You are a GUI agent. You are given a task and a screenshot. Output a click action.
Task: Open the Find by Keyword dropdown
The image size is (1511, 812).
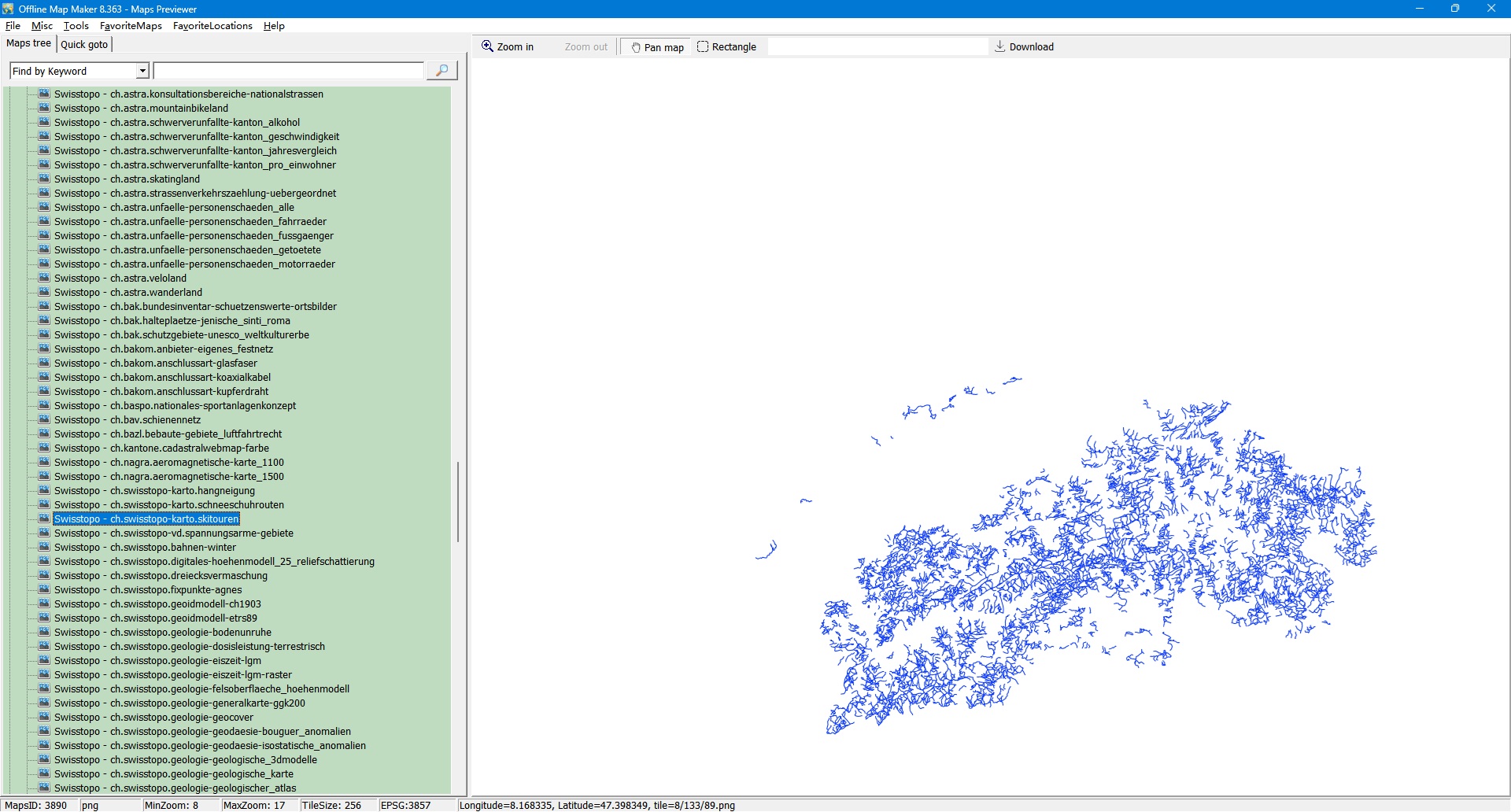click(x=142, y=72)
